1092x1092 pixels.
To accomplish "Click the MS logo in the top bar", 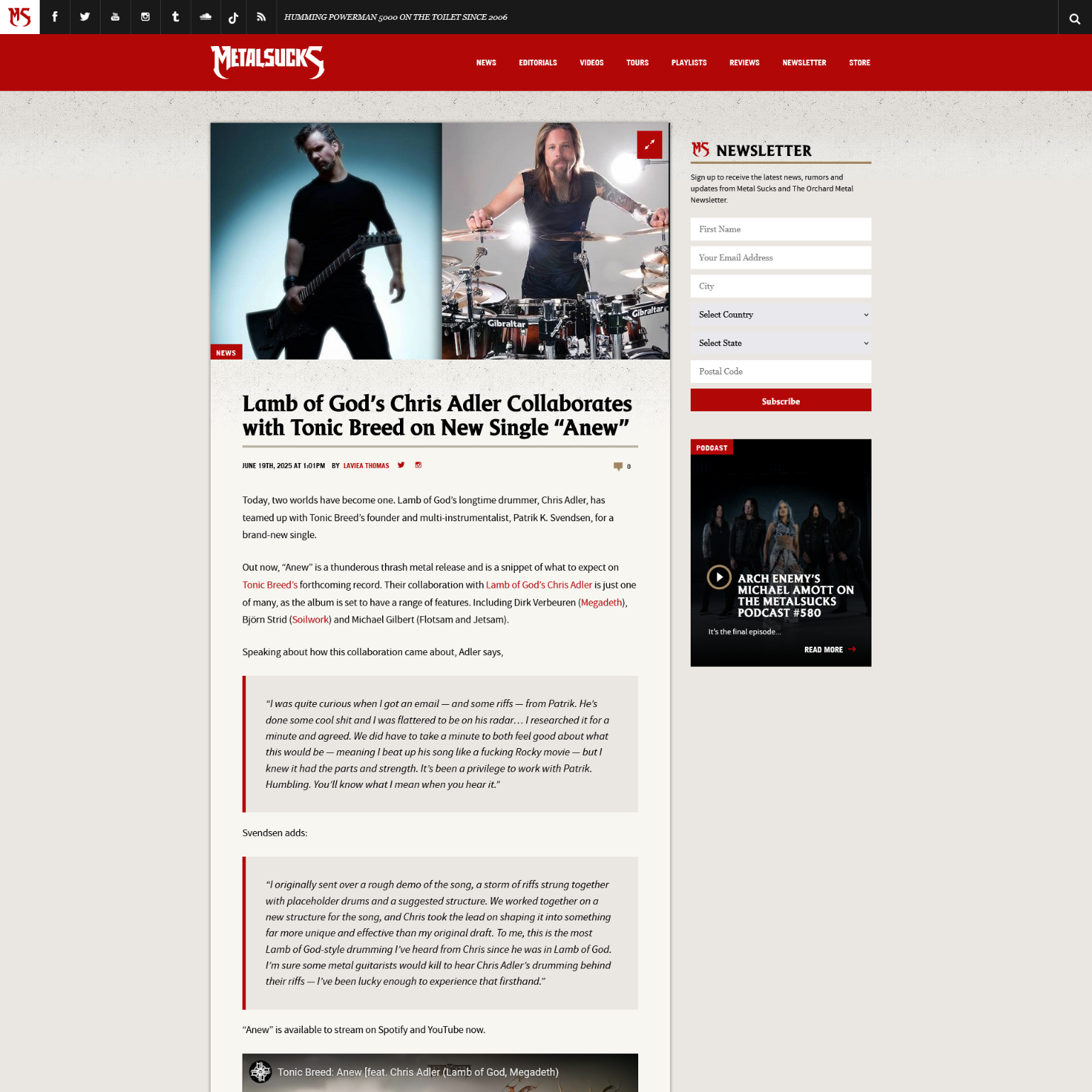I will pyautogui.click(x=20, y=17).
